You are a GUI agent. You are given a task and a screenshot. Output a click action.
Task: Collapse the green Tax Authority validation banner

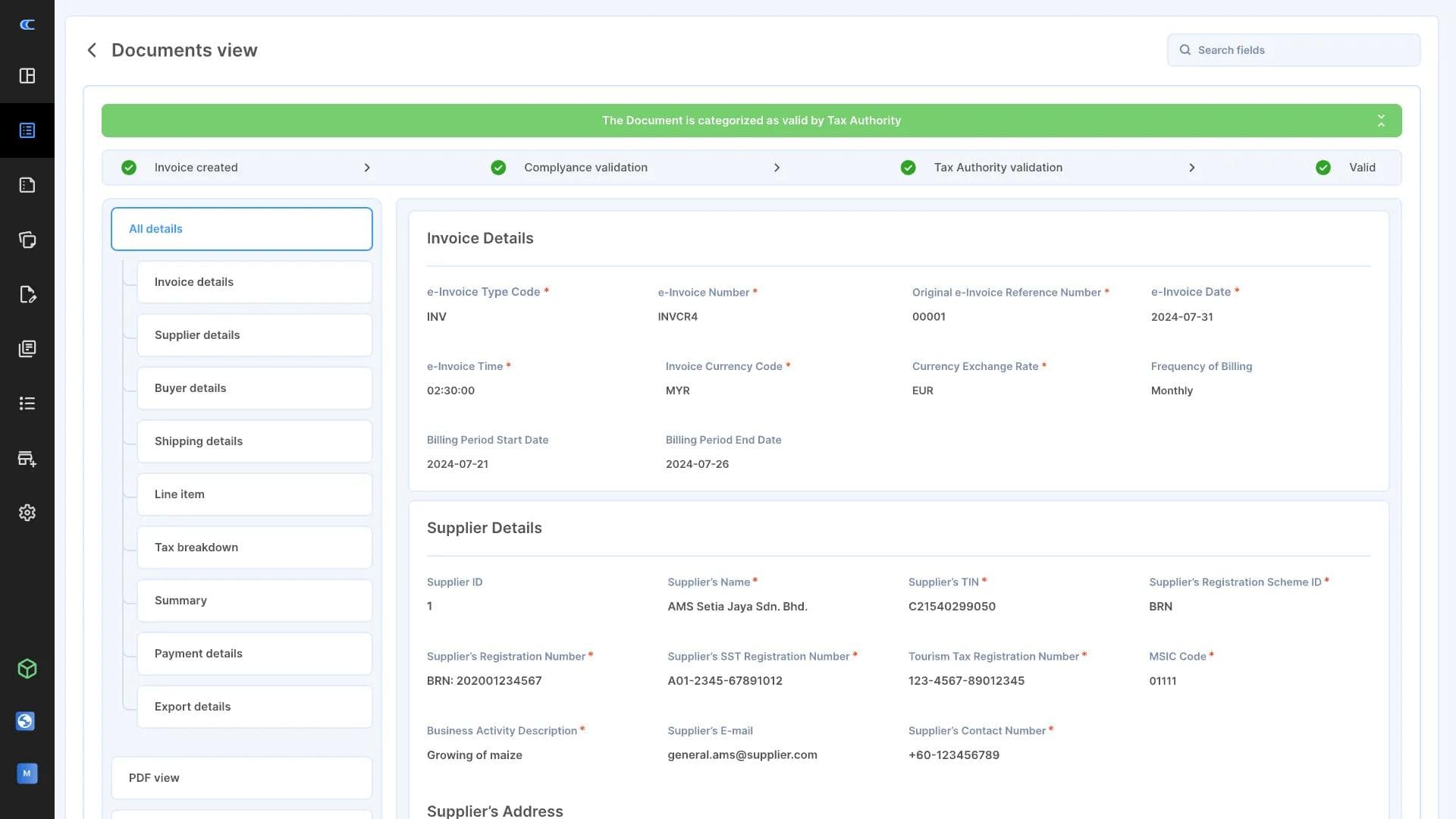[x=1381, y=120]
